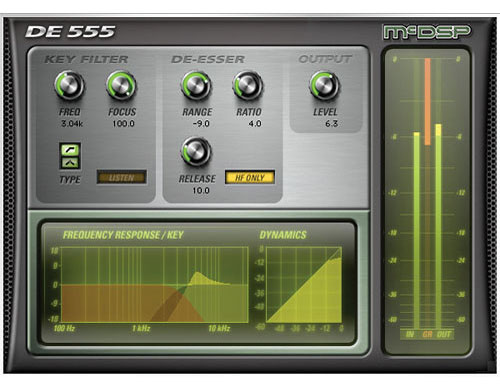Image resolution: width=500 pixels, height=385 pixels.
Task: Click the OUTPUT section heading
Action: [325, 59]
